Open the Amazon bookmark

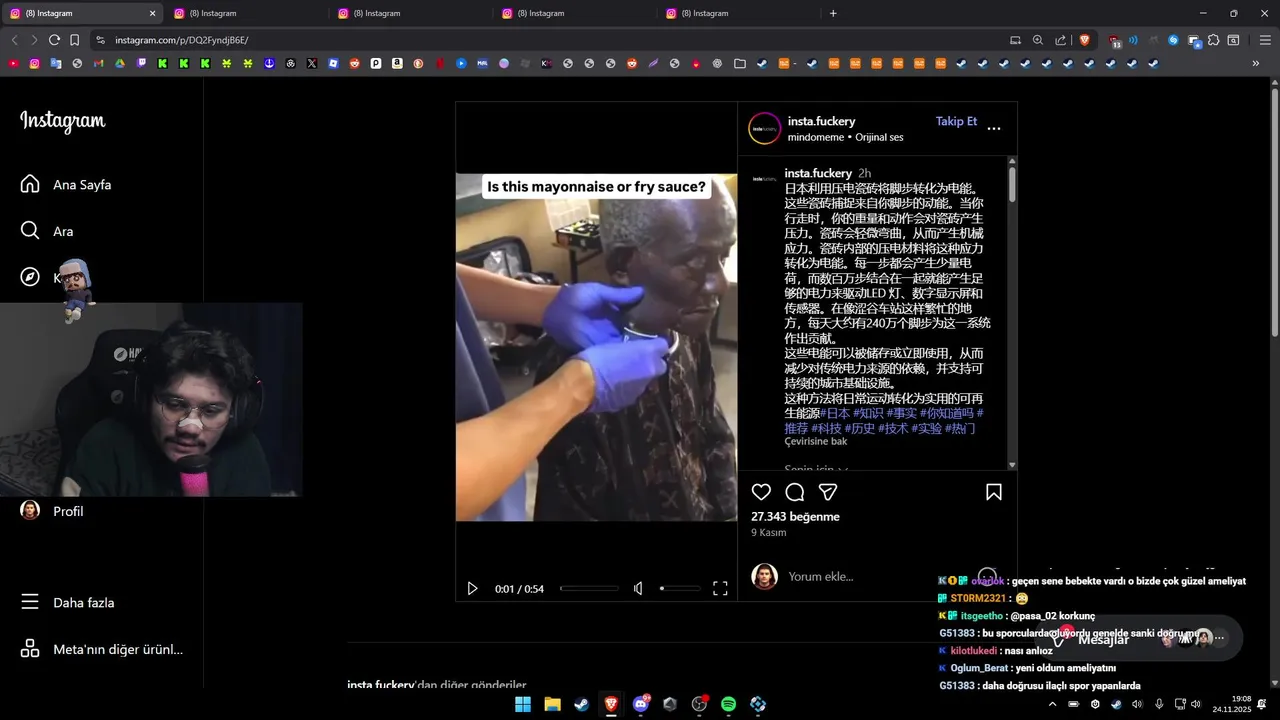point(397,63)
